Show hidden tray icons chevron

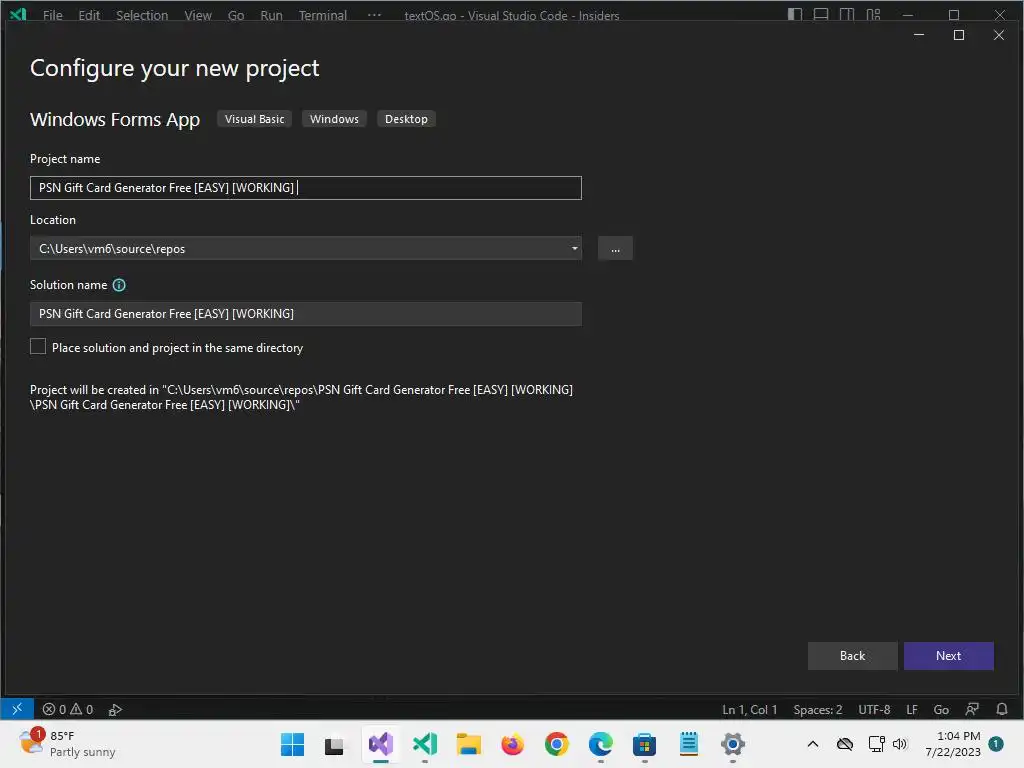point(813,744)
